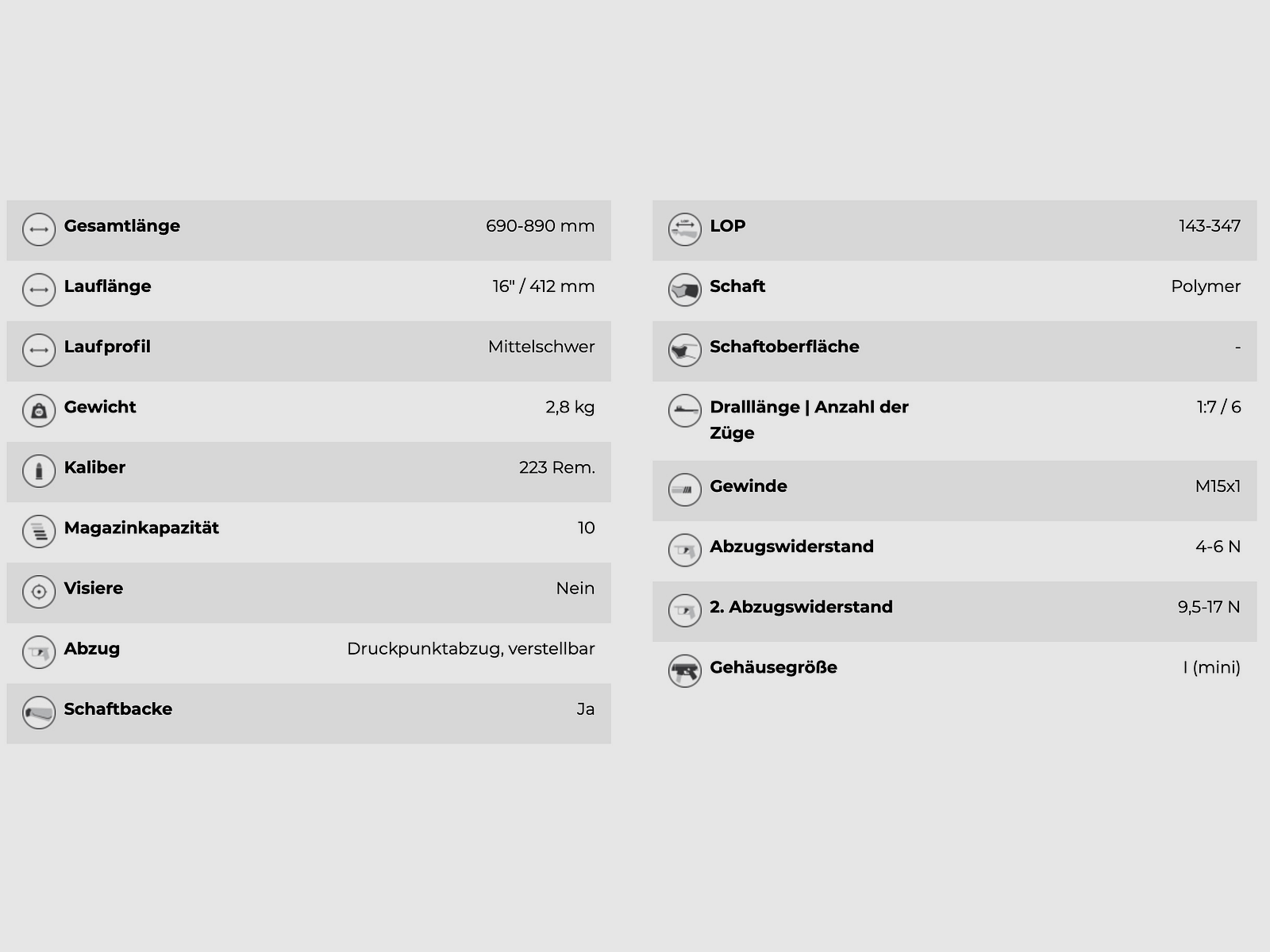The image size is (1270, 952).
Task: Click the Schaftbacke cheek-piece icon
Action: 39,712
